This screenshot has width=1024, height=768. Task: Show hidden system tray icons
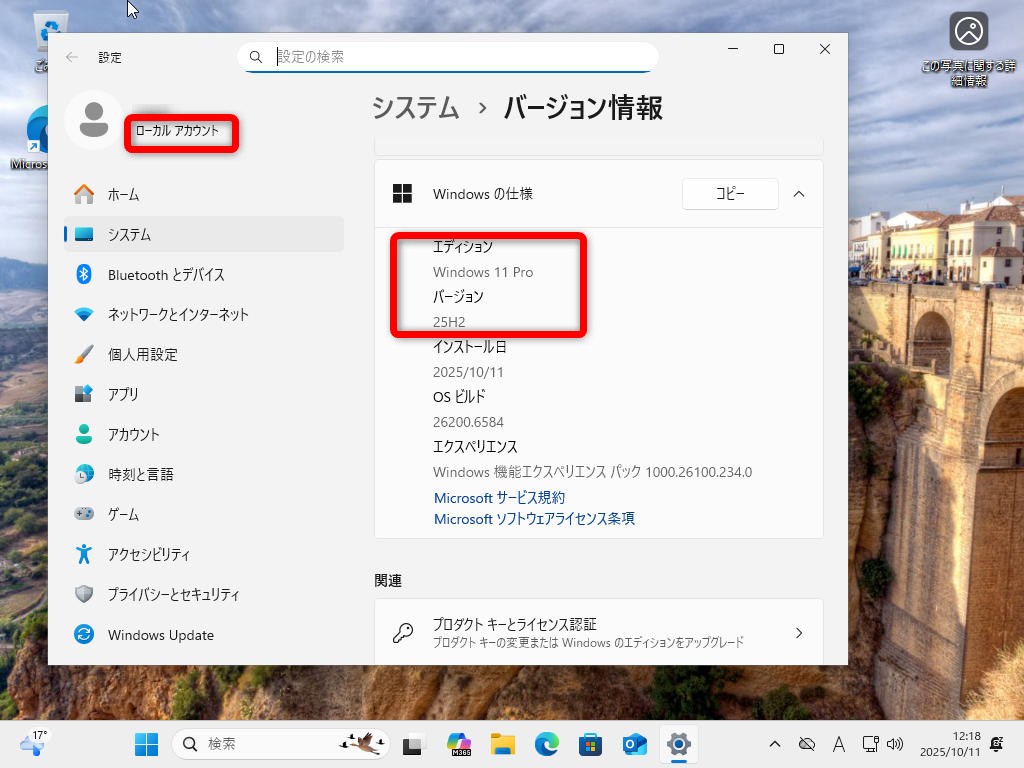click(774, 744)
